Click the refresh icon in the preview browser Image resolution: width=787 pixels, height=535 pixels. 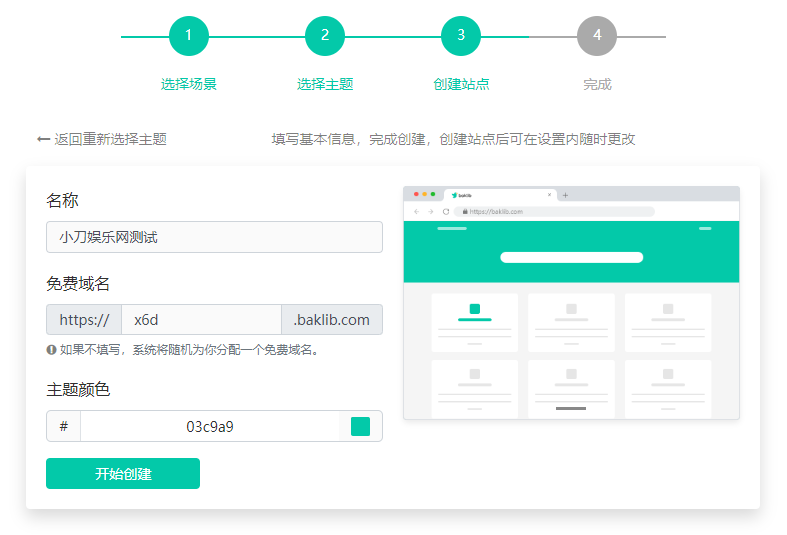coord(445,212)
